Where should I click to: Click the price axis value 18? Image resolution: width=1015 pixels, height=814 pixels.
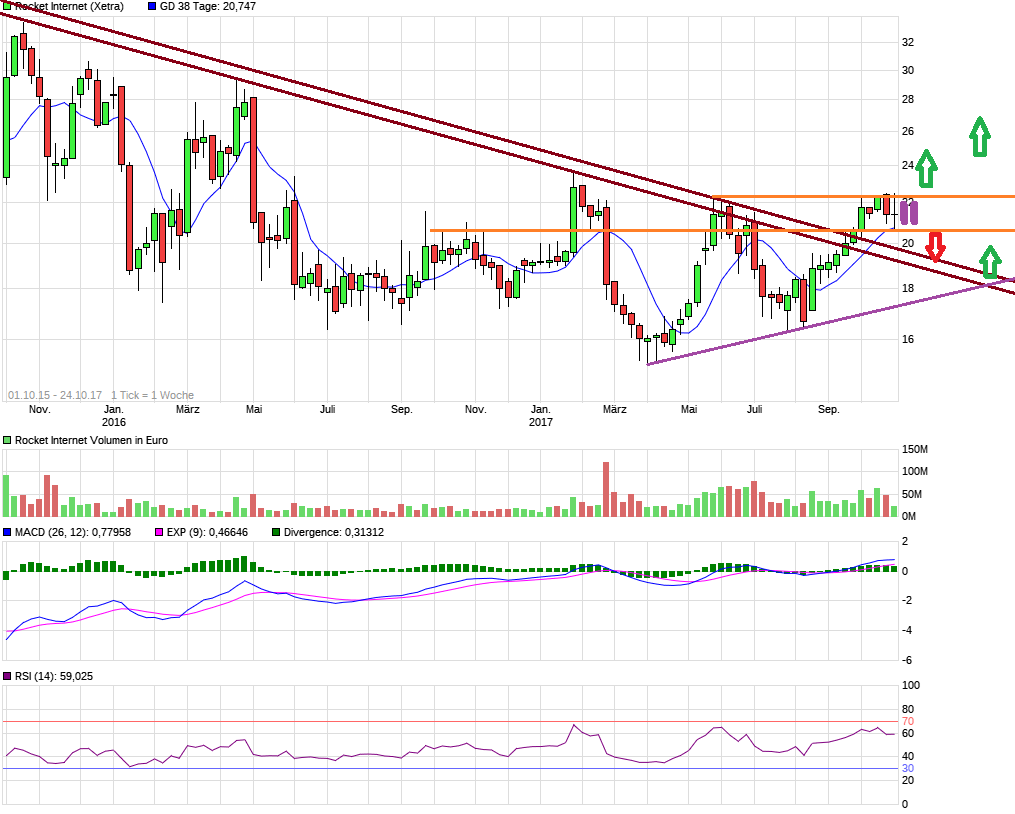(908, 288)
